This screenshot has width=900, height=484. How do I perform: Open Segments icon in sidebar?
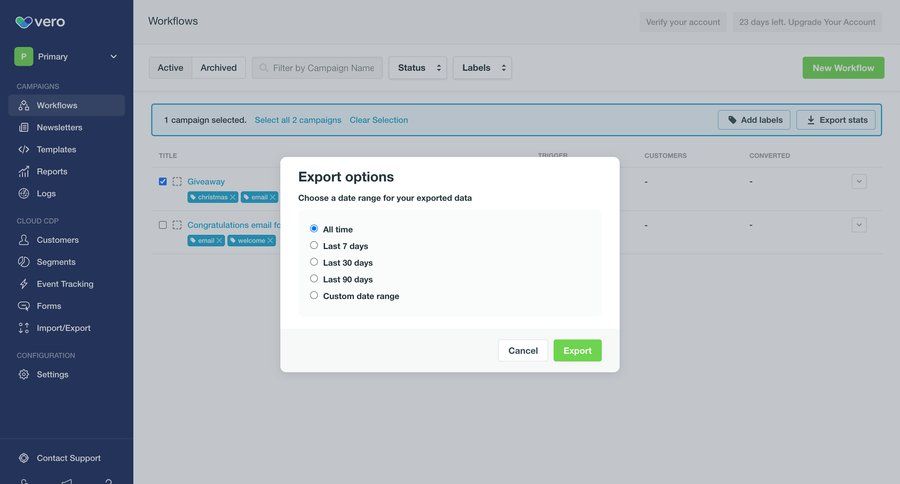(24, 262)
